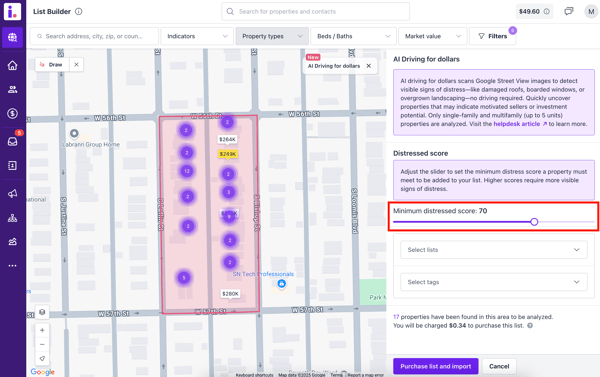The width and height of the screenshot is (600, 377).
Task: Open the analytics chart sidebar icon
Action: click(12, 242)
